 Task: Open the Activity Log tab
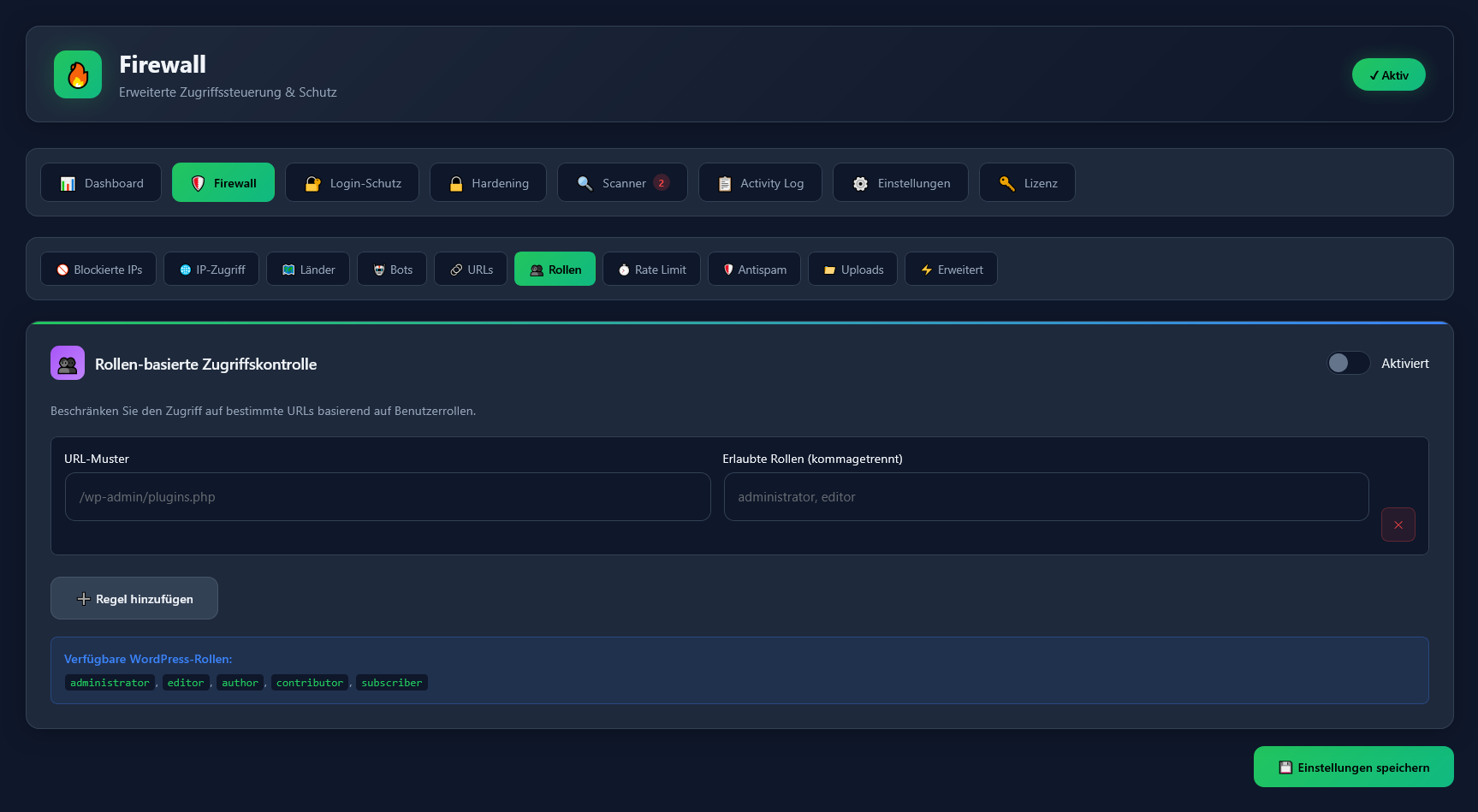point(760,183)
